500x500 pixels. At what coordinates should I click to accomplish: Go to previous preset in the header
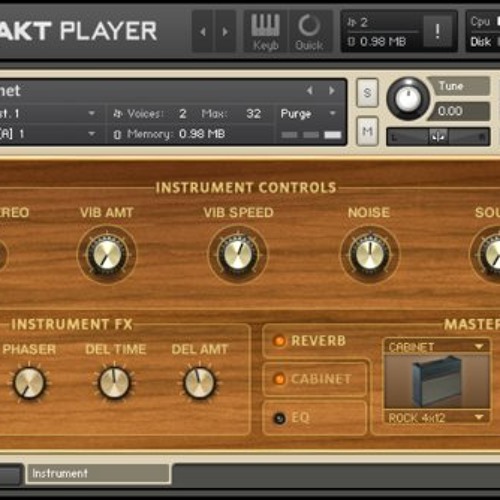pos(202,32)
